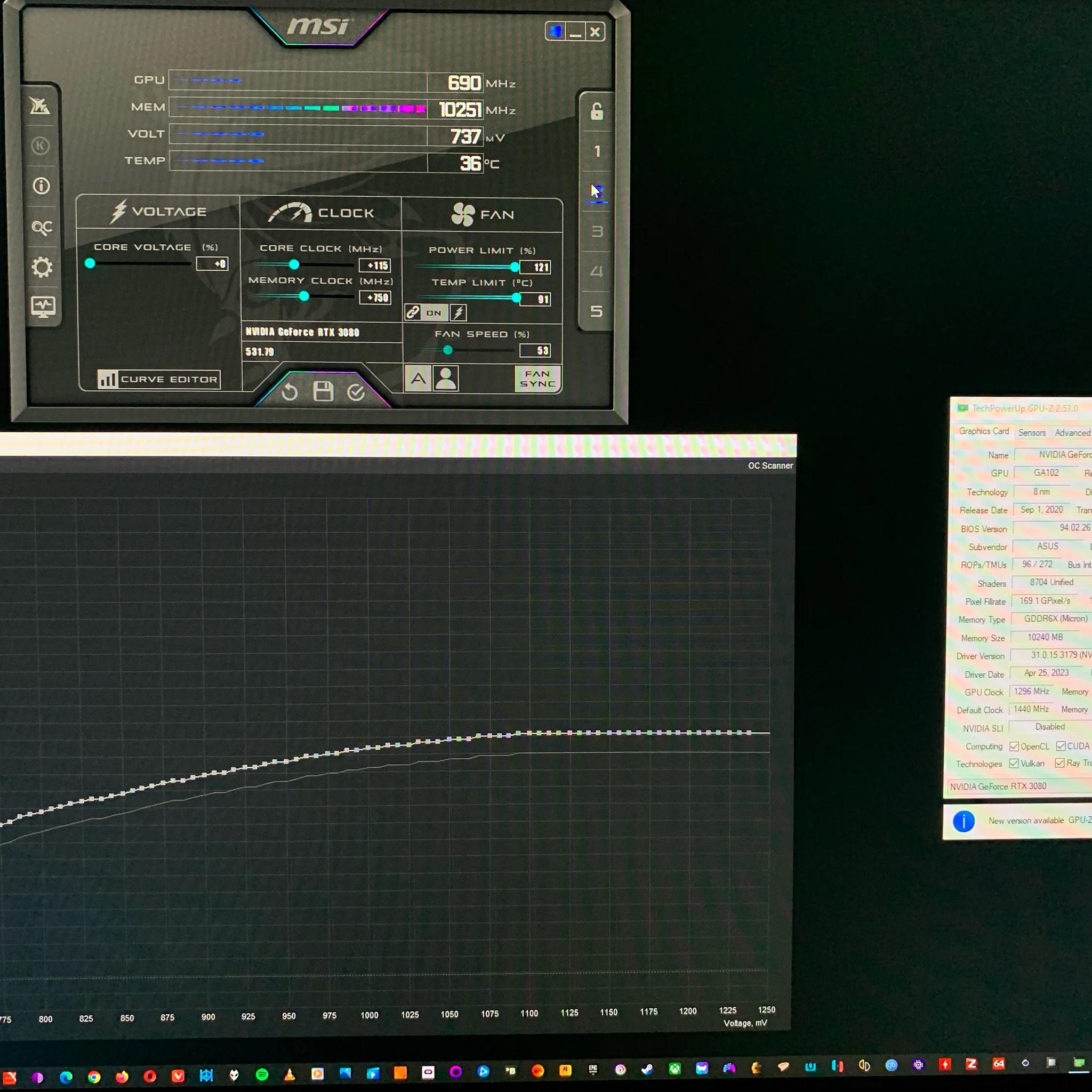This screenshot has width=1092, height=1092.
Task: Open Firefox from the taskbar
Action: (x=122, y=1076)
